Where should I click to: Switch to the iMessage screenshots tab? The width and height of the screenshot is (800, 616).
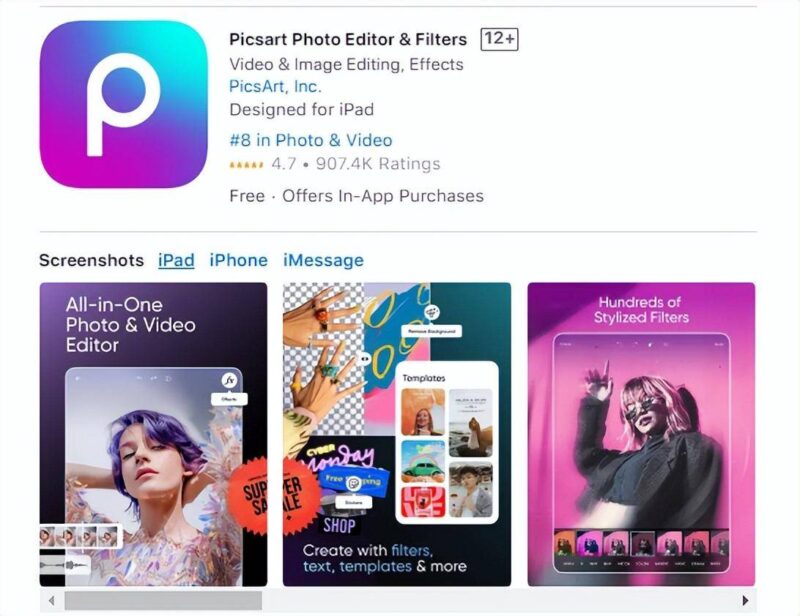click(323, 260)
